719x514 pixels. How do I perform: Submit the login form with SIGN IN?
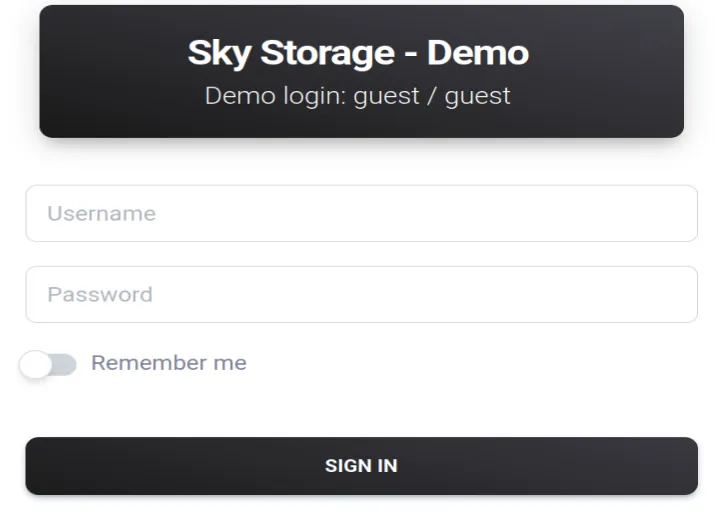(360, 466)
